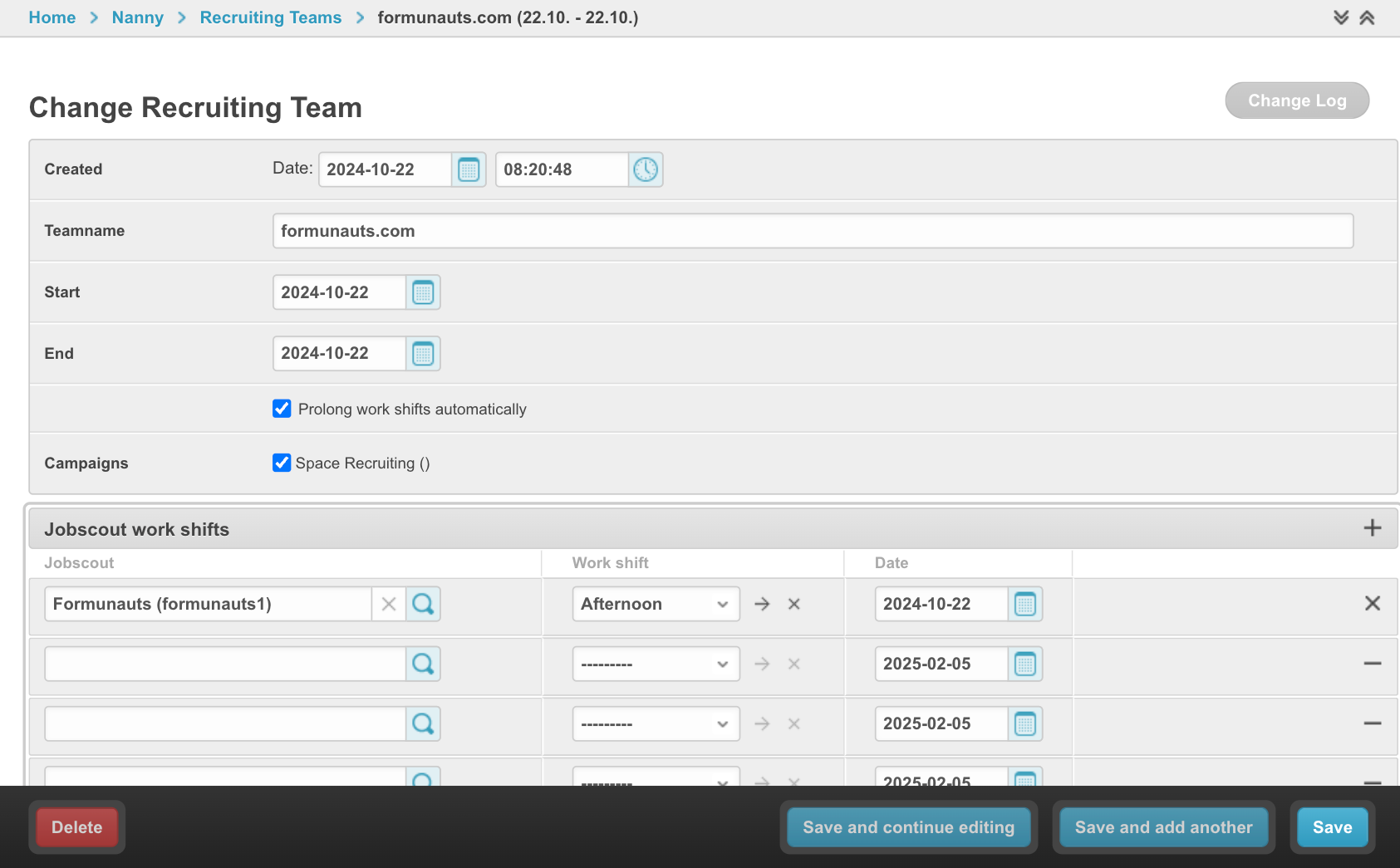Go to Nanny breadcrumb
Screen dimensions: 1400x868
tap(137, 17)
